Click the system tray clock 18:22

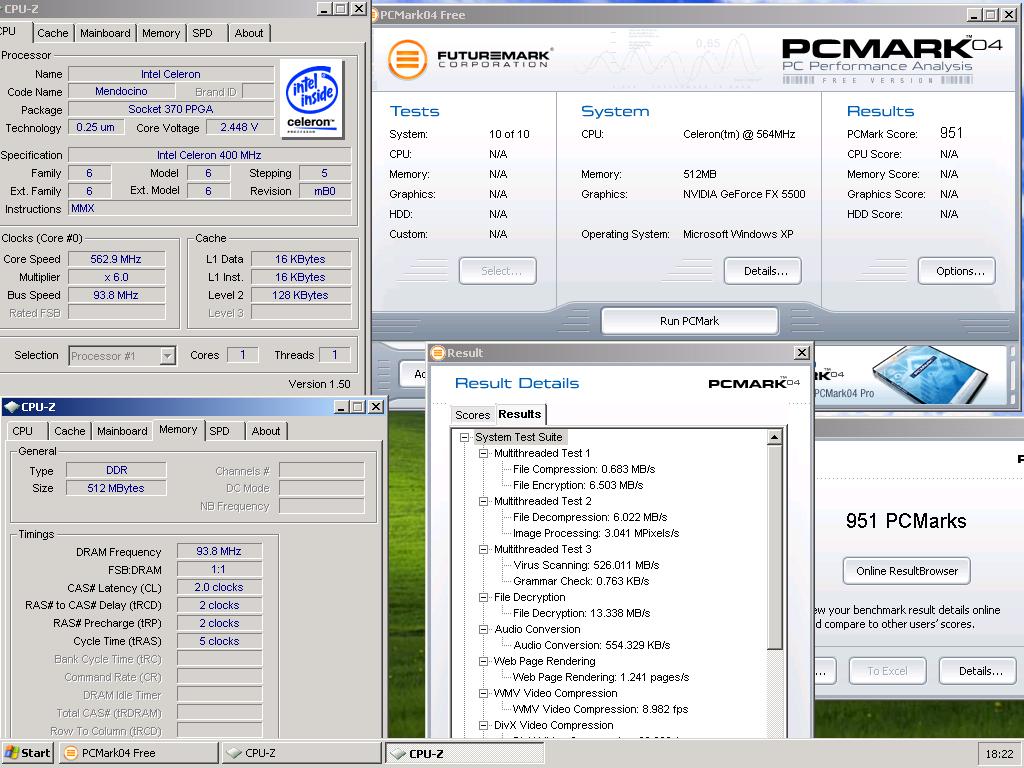pyautogui.click(x=999, y=754)
